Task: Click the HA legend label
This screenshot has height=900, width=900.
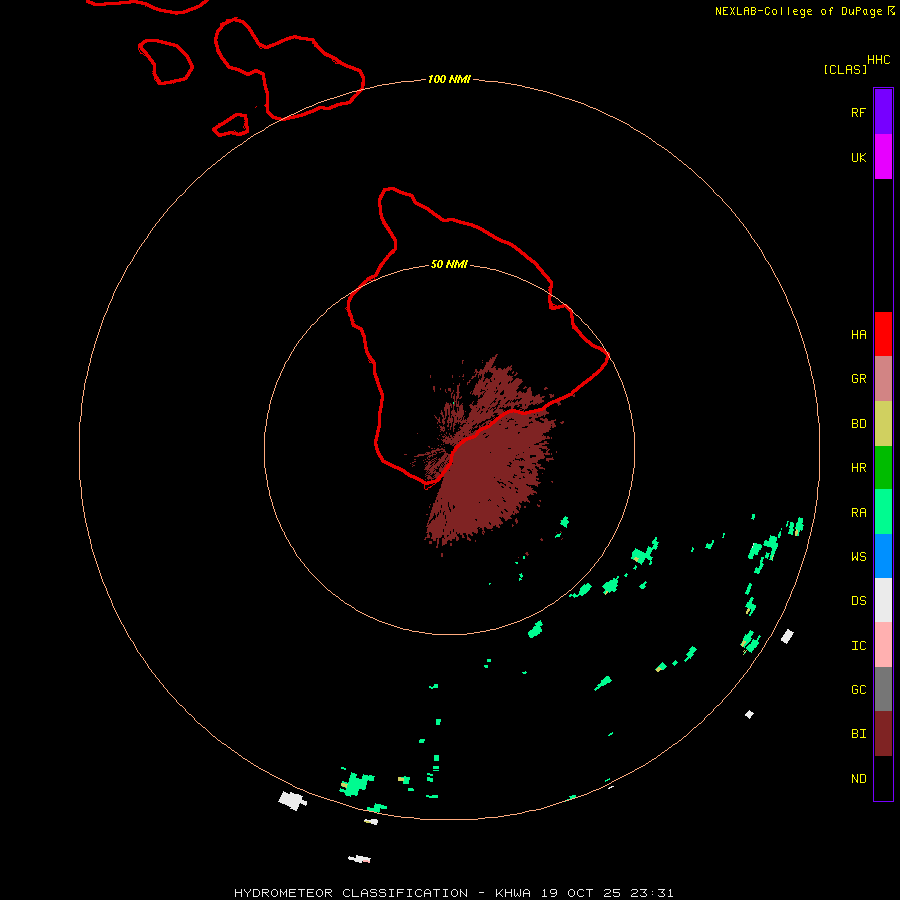Action: tap(859, 335)
